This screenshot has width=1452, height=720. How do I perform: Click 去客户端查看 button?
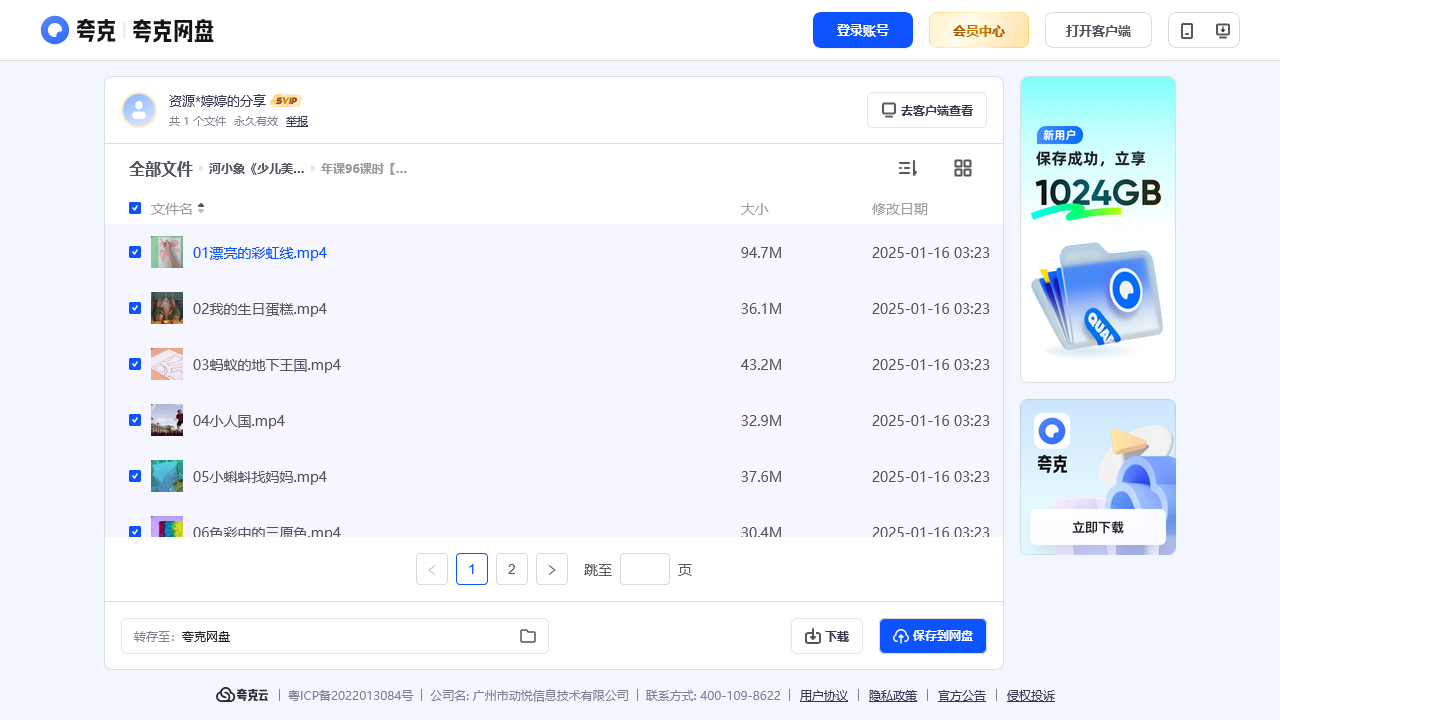click(927, 110)
